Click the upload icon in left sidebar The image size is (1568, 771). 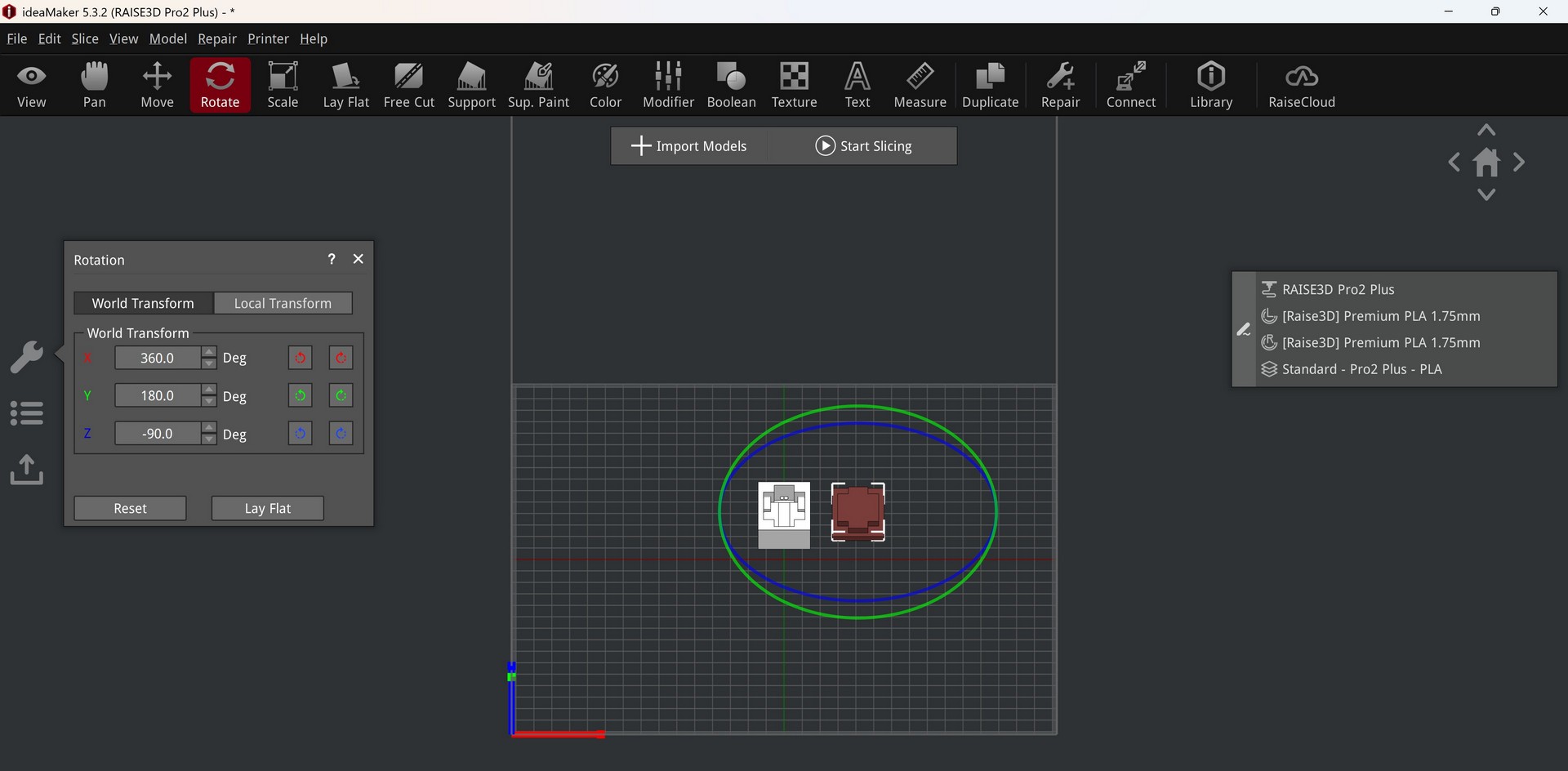click(27, 470)
